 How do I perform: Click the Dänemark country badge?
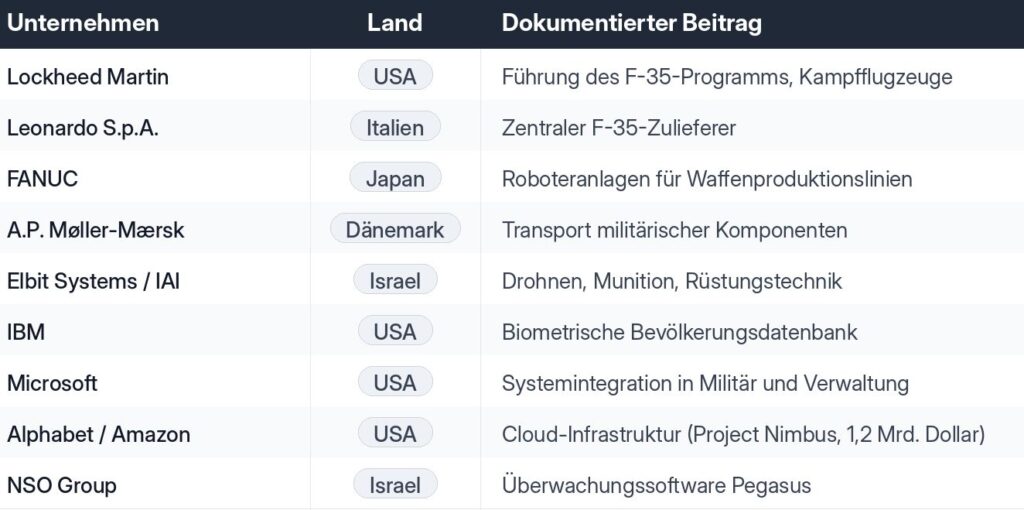pyautogui.click(x=395, y=229)
